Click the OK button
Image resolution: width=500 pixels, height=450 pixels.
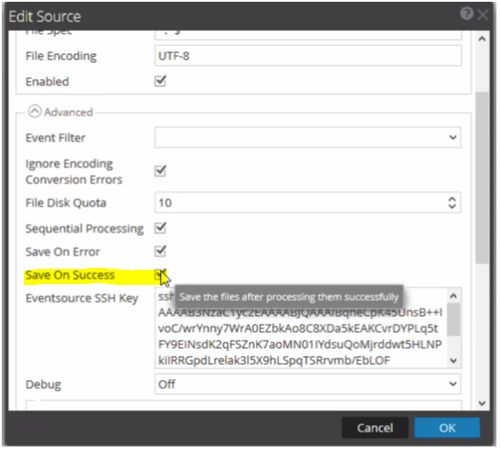coord(447,428)
